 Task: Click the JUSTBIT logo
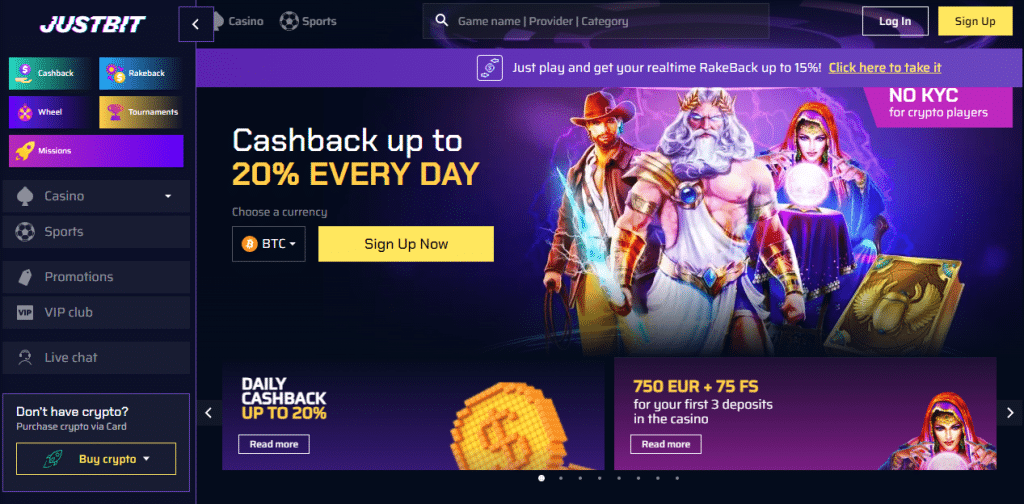pyautogui.click(x=93, y=24)
